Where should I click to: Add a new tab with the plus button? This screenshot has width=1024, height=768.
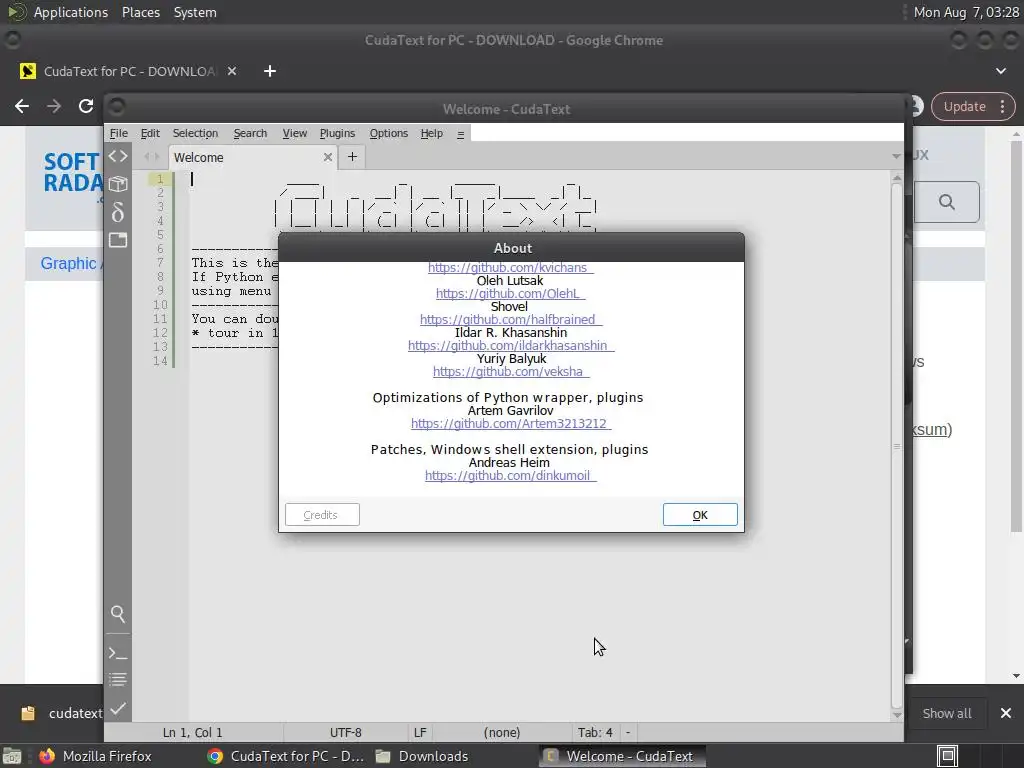pos(352,157)
